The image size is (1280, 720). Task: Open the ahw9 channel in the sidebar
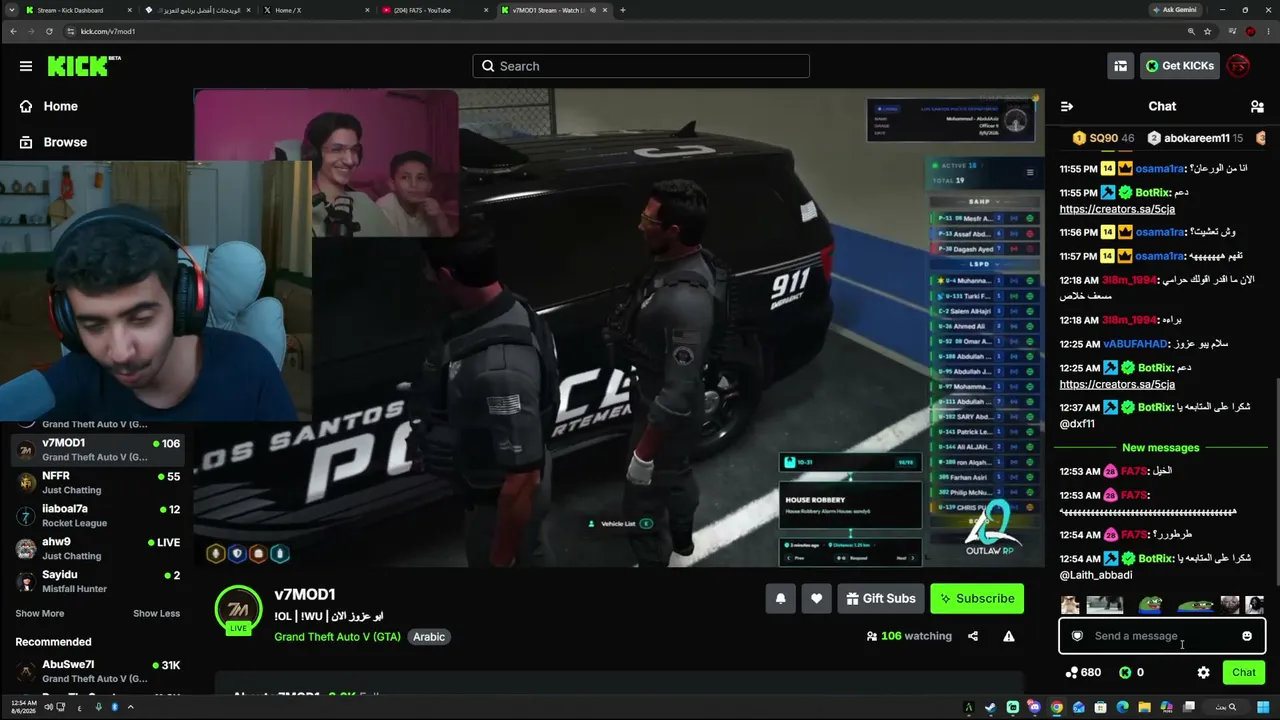97,549
